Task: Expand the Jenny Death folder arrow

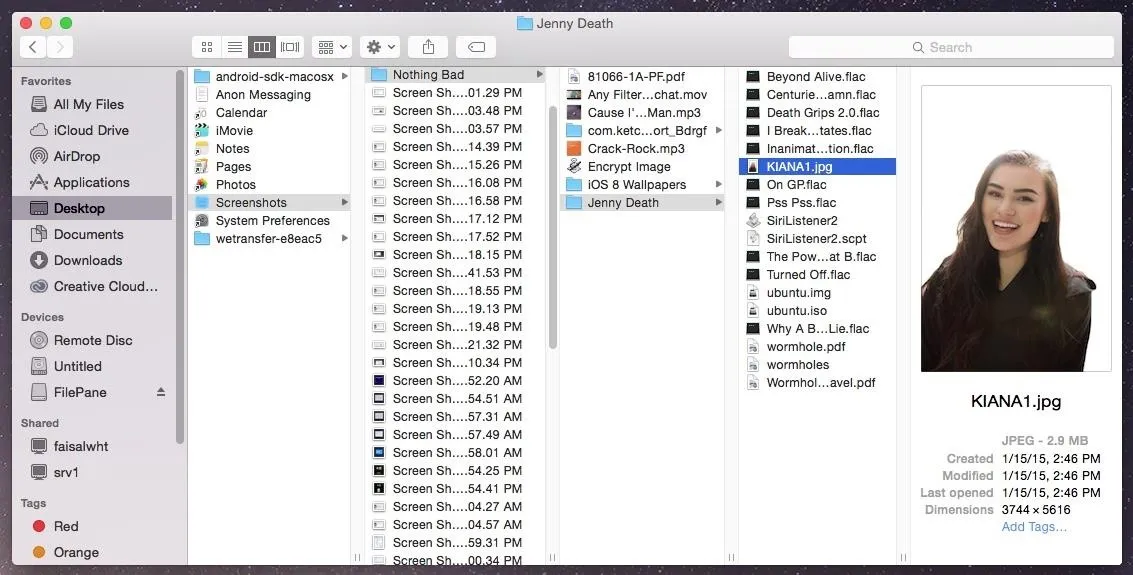Action: coord(718,202)
